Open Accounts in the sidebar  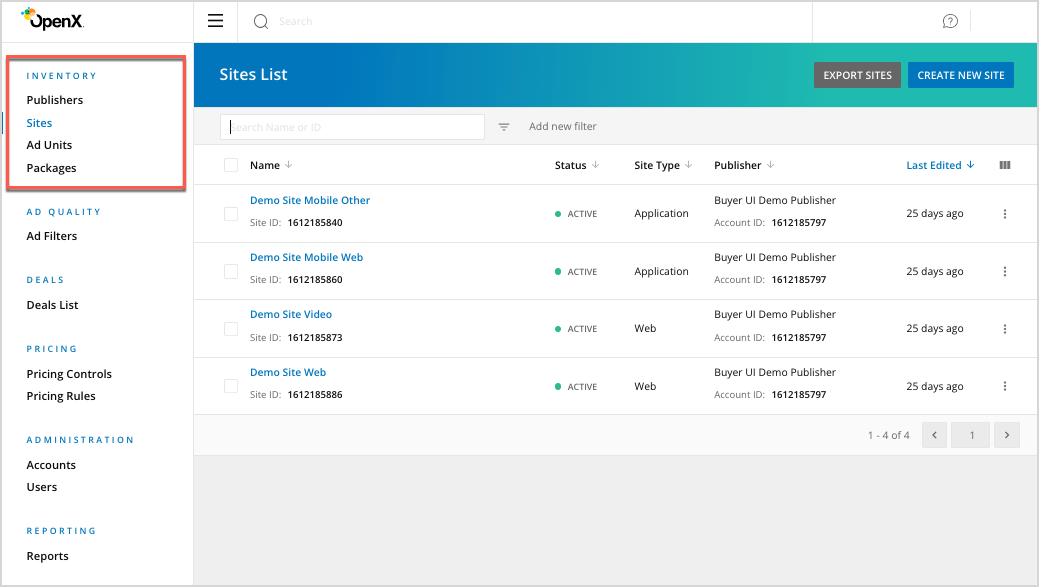[x=51, y=465]
